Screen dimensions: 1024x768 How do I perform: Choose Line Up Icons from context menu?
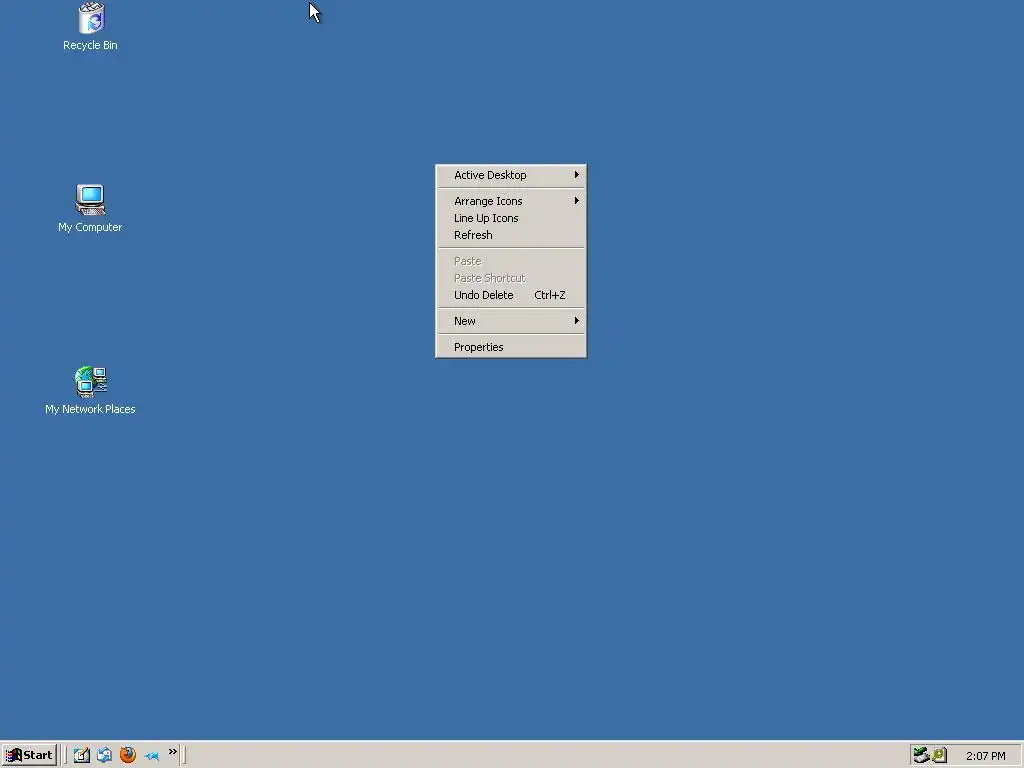pos(511,218)
